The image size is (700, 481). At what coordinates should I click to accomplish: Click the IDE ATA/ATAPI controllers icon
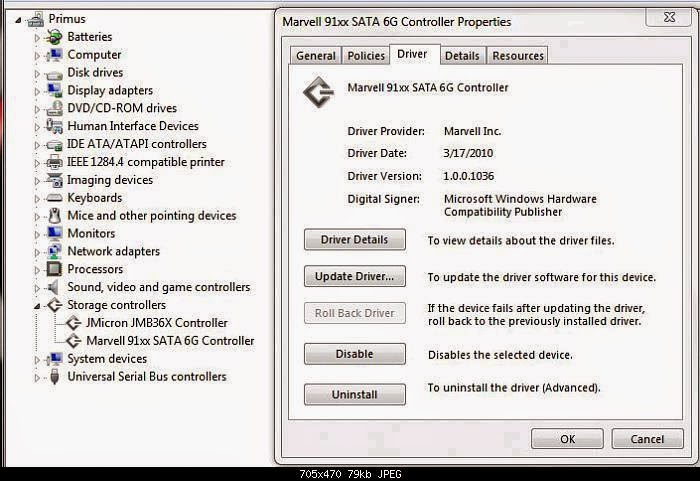point(54,145)
